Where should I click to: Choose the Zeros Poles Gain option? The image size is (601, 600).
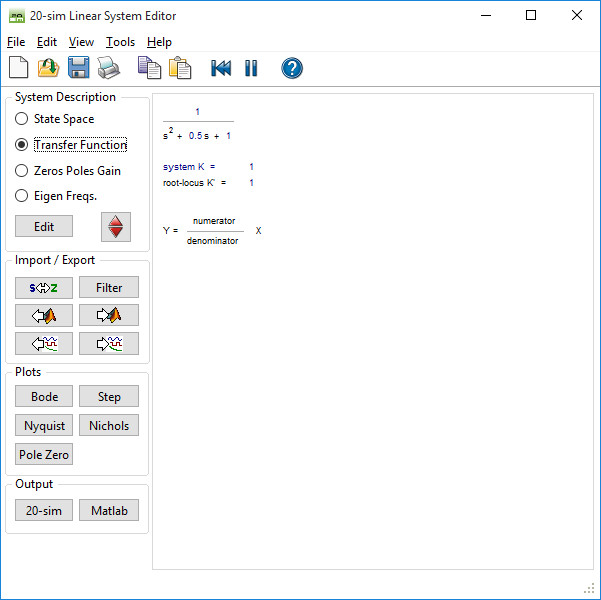pos(22,171)
